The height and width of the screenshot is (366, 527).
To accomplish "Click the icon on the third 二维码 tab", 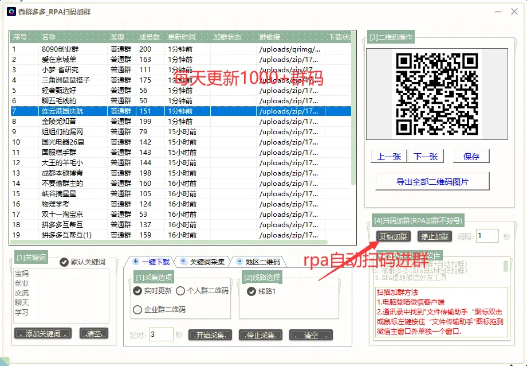I will [x=239, y=261].
